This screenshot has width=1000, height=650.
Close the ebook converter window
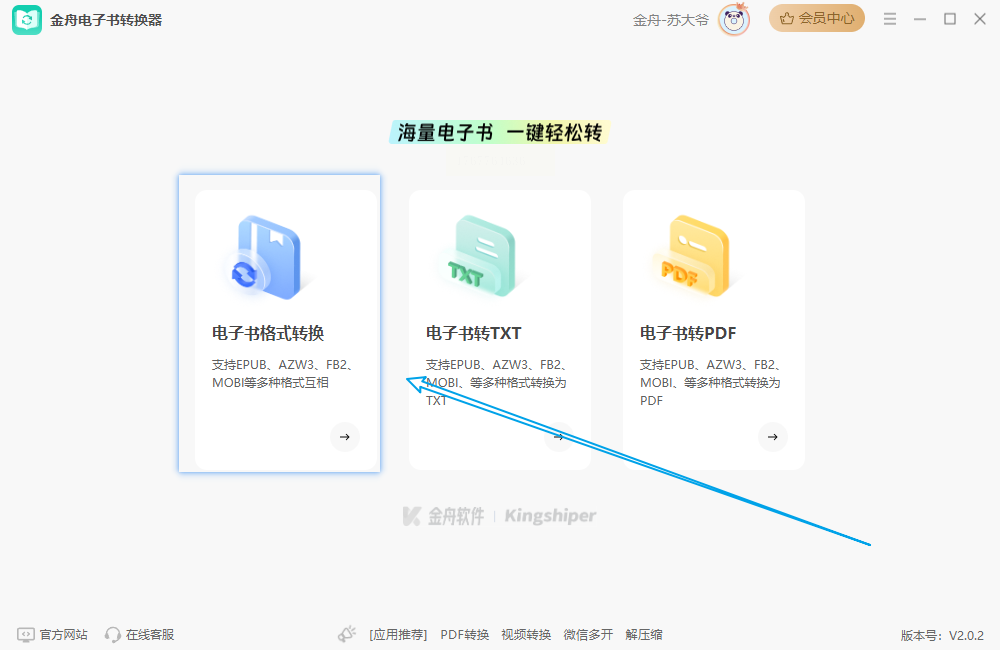pos(980,19)
